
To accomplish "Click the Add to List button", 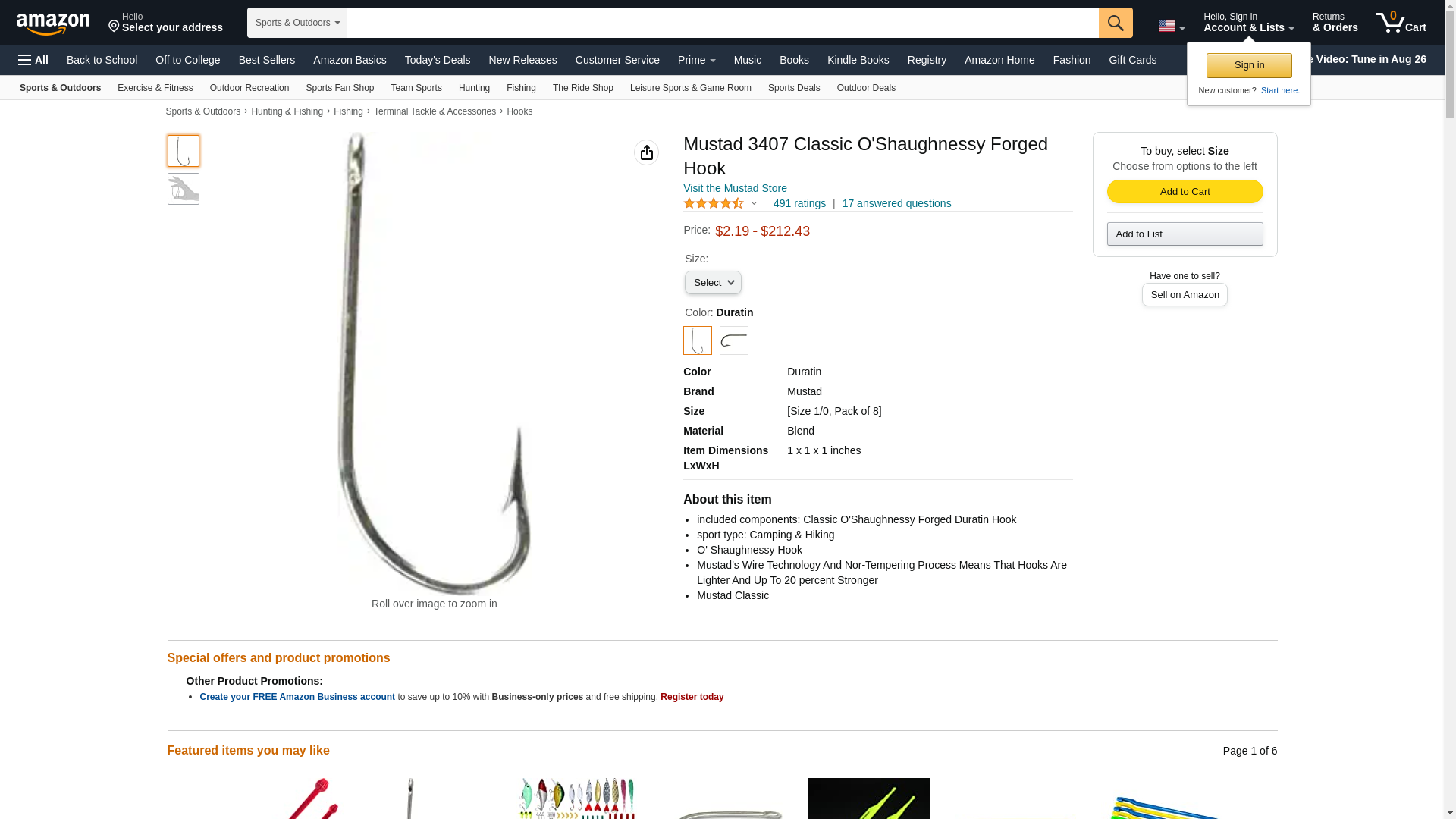I will [1185, 234].
